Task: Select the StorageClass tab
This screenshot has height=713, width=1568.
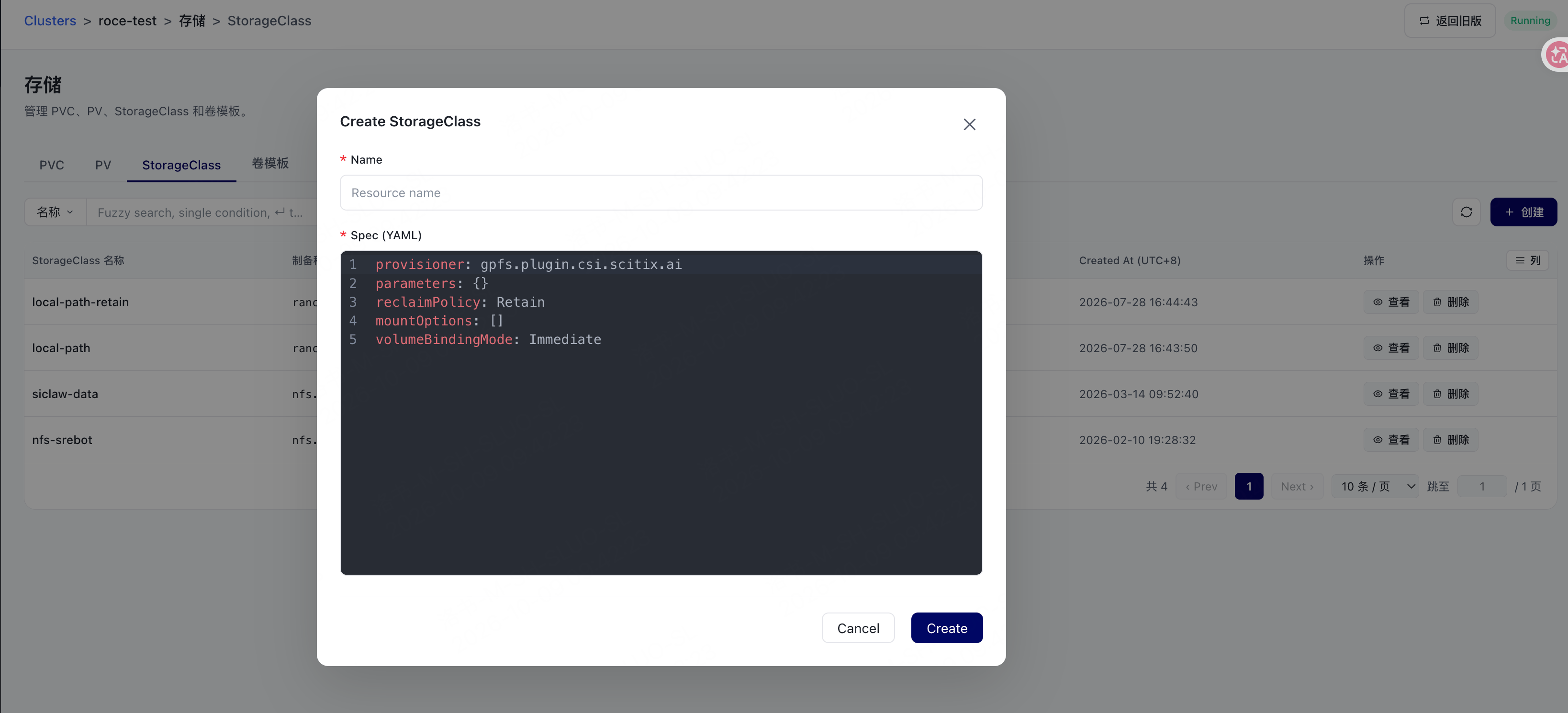Action: point(181,165)
